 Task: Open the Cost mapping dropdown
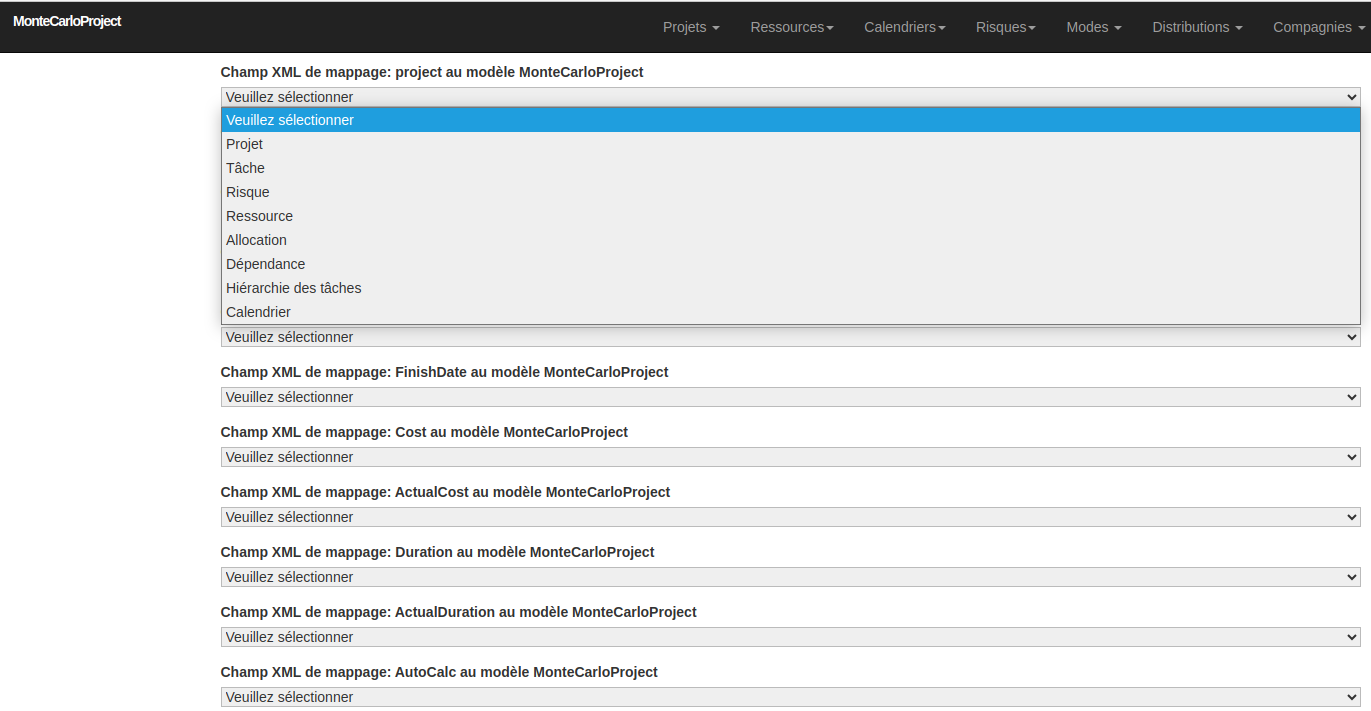click(x=790, y=457)
